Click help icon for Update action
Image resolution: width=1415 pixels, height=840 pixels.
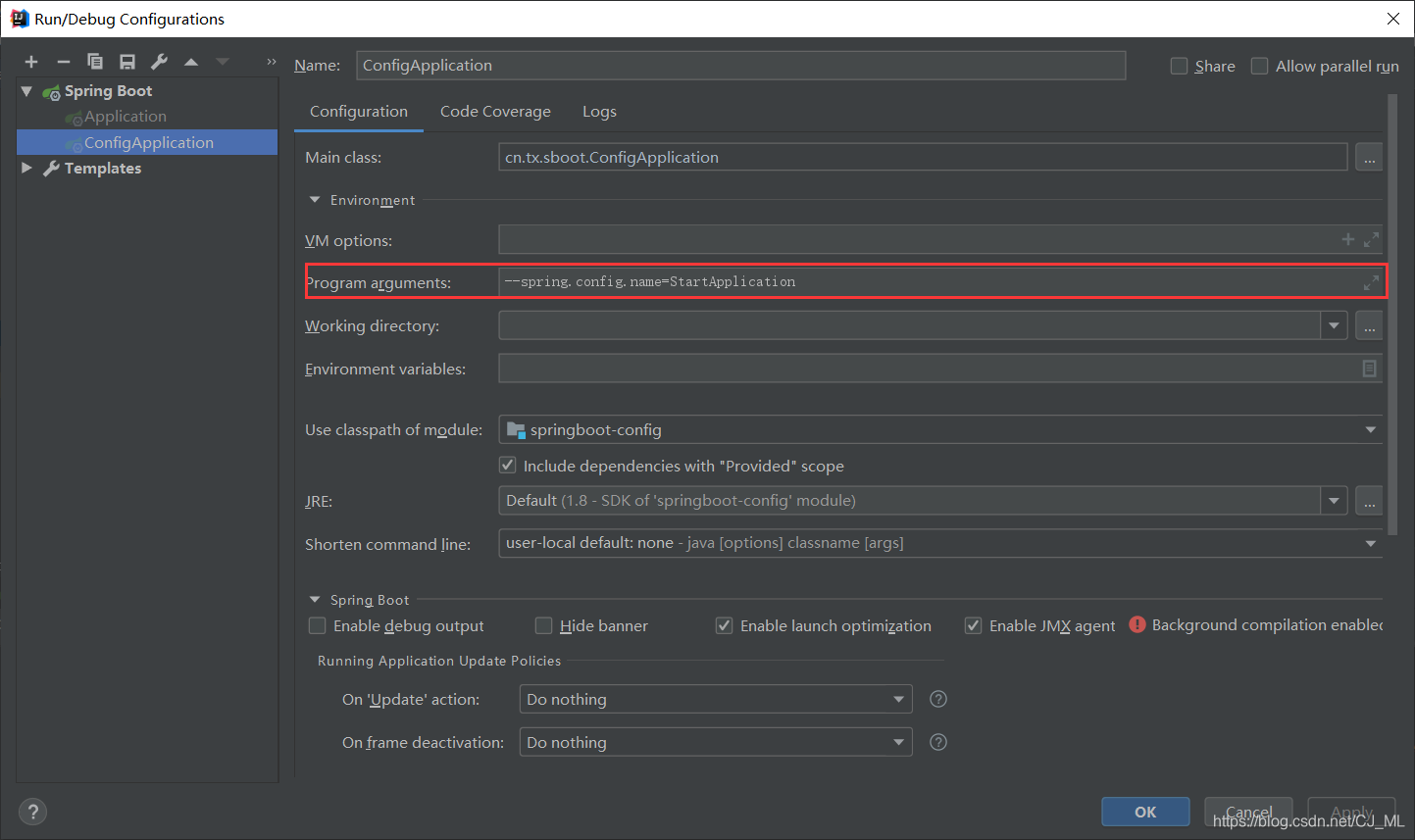tap(938, 699)
